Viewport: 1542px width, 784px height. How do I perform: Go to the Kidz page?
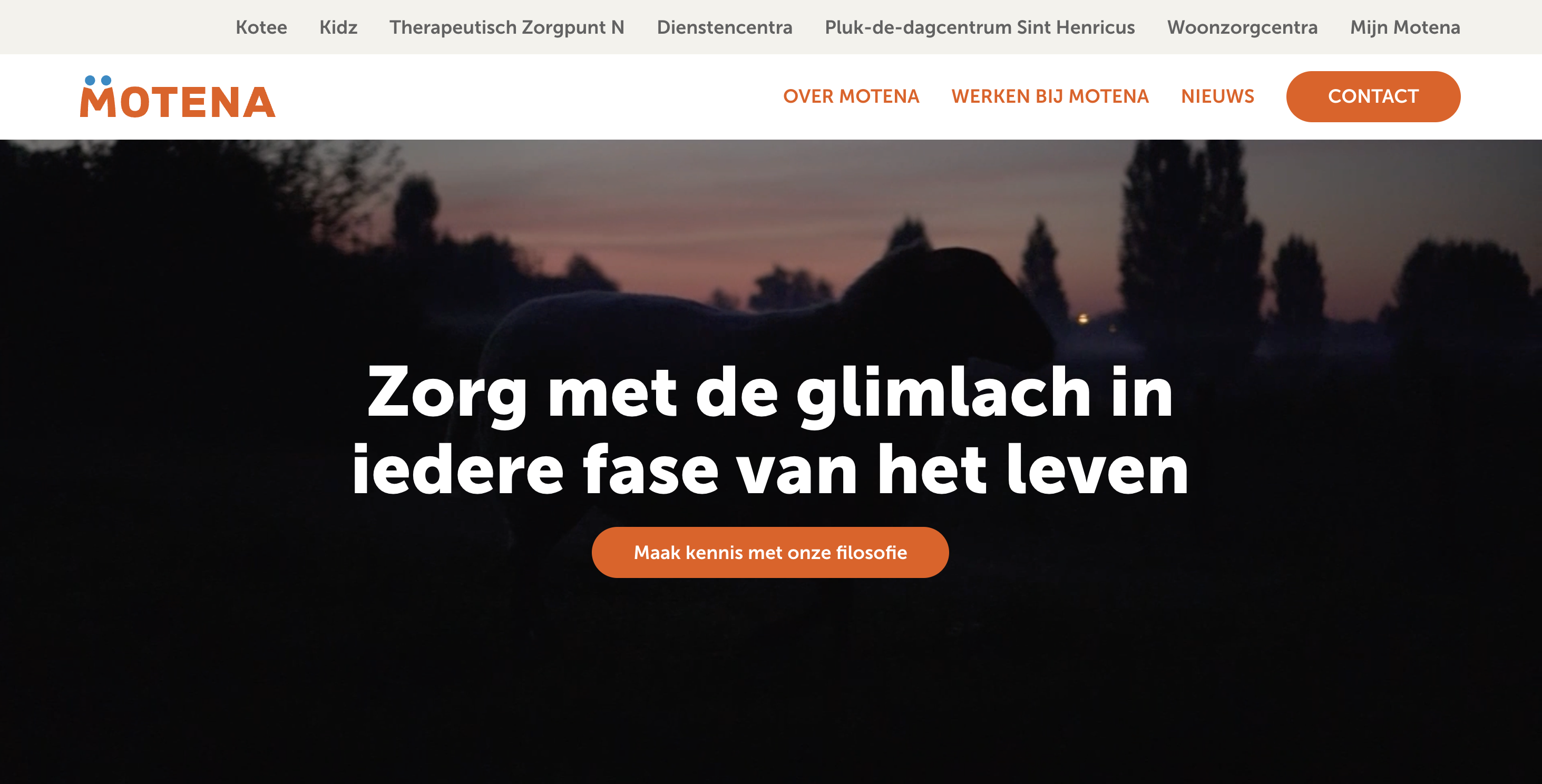(x=338, y=27)
